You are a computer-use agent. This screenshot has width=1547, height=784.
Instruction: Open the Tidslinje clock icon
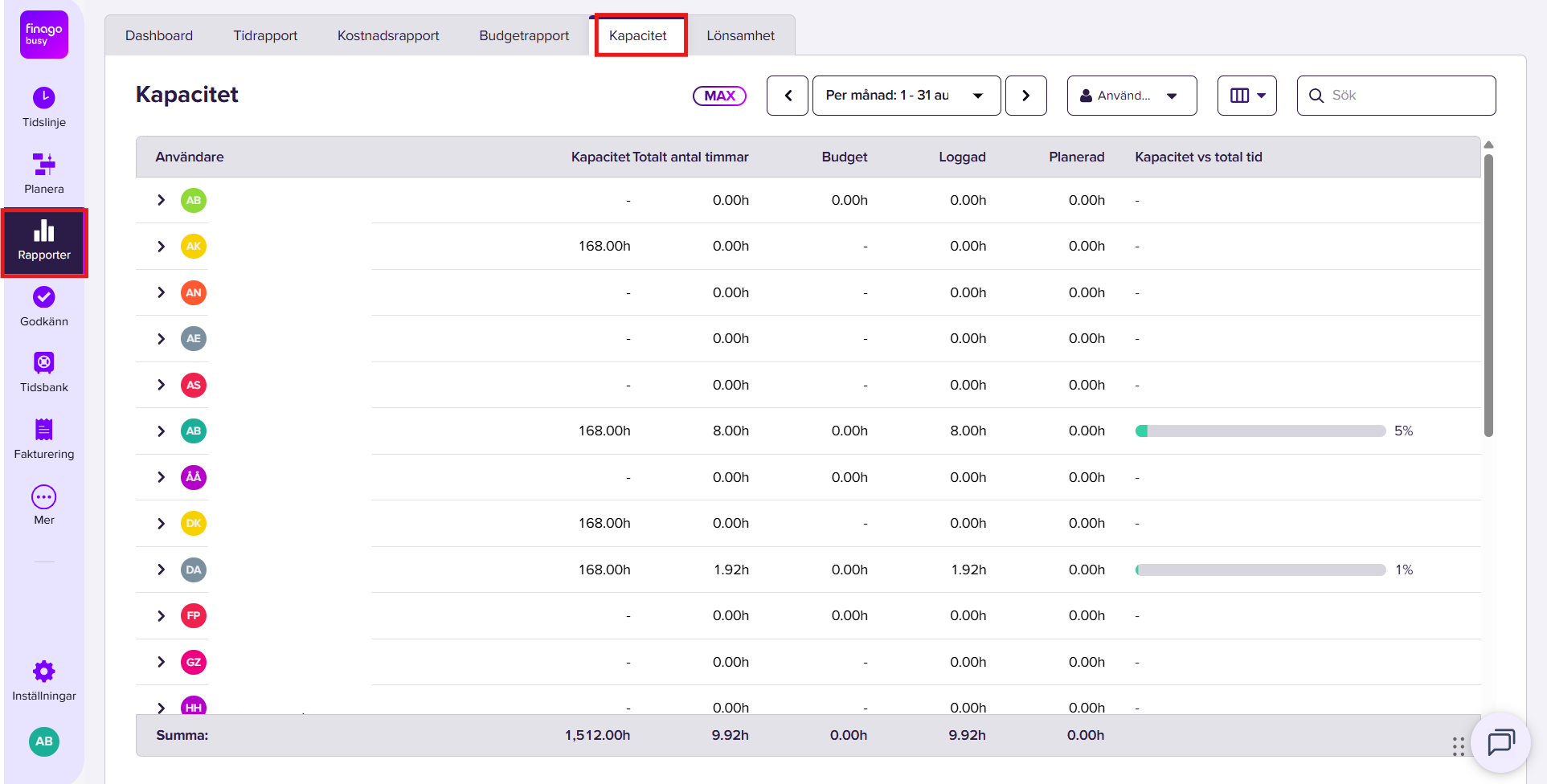tap(44, 98)
